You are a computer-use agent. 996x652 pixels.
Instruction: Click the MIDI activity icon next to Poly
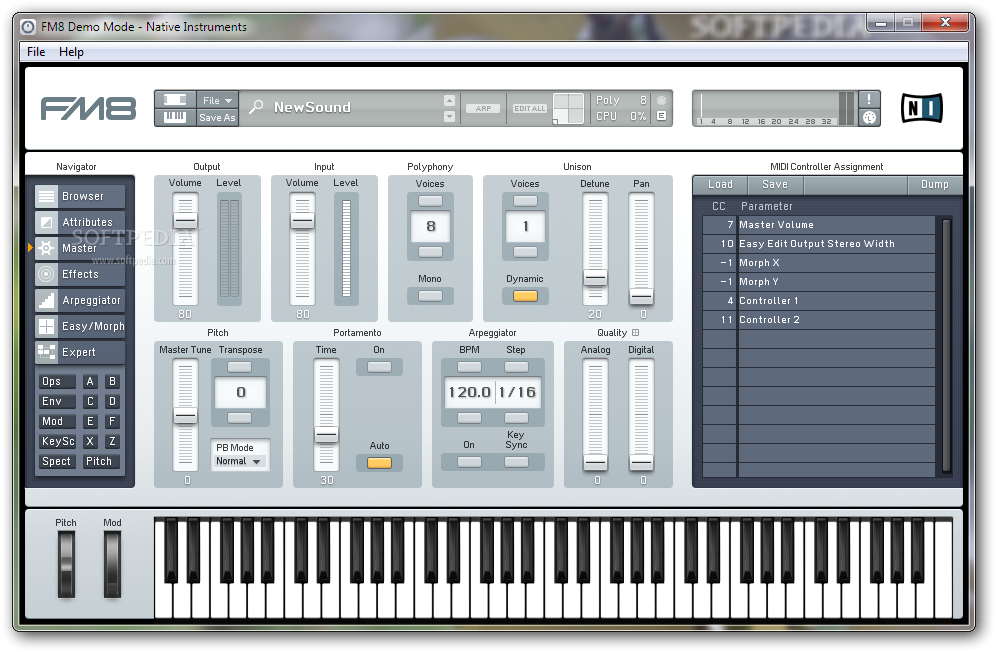tap(661, 100)
